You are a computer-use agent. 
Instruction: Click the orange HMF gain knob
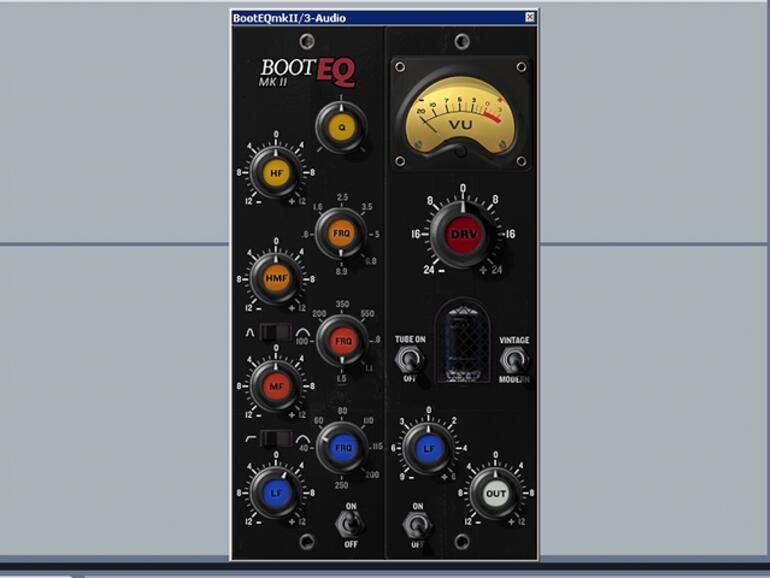(276, 278)
